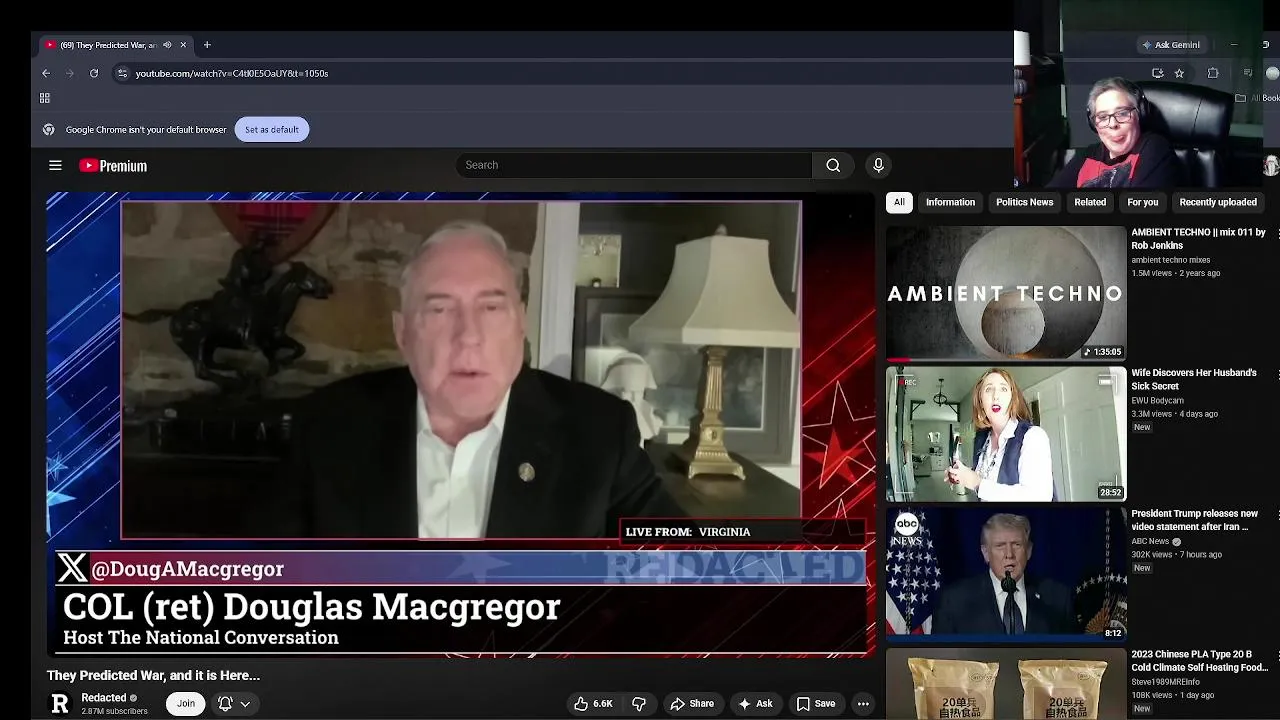Bookmark this page with the star
This screenshot has height=720, width=1280.
pos(1179,73)
